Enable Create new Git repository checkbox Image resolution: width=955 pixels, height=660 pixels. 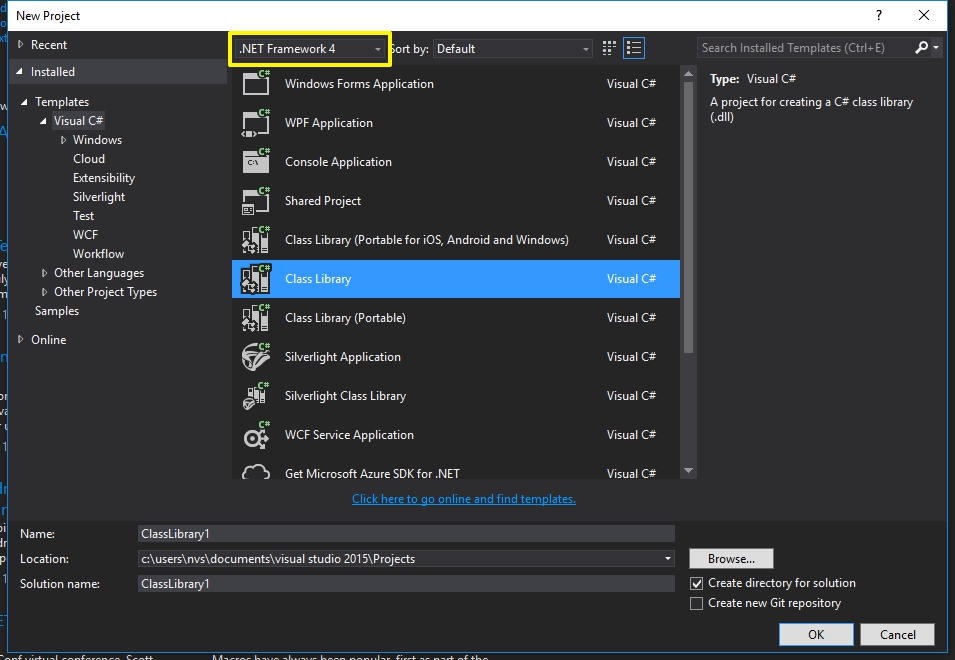click(x=697, y=603)
